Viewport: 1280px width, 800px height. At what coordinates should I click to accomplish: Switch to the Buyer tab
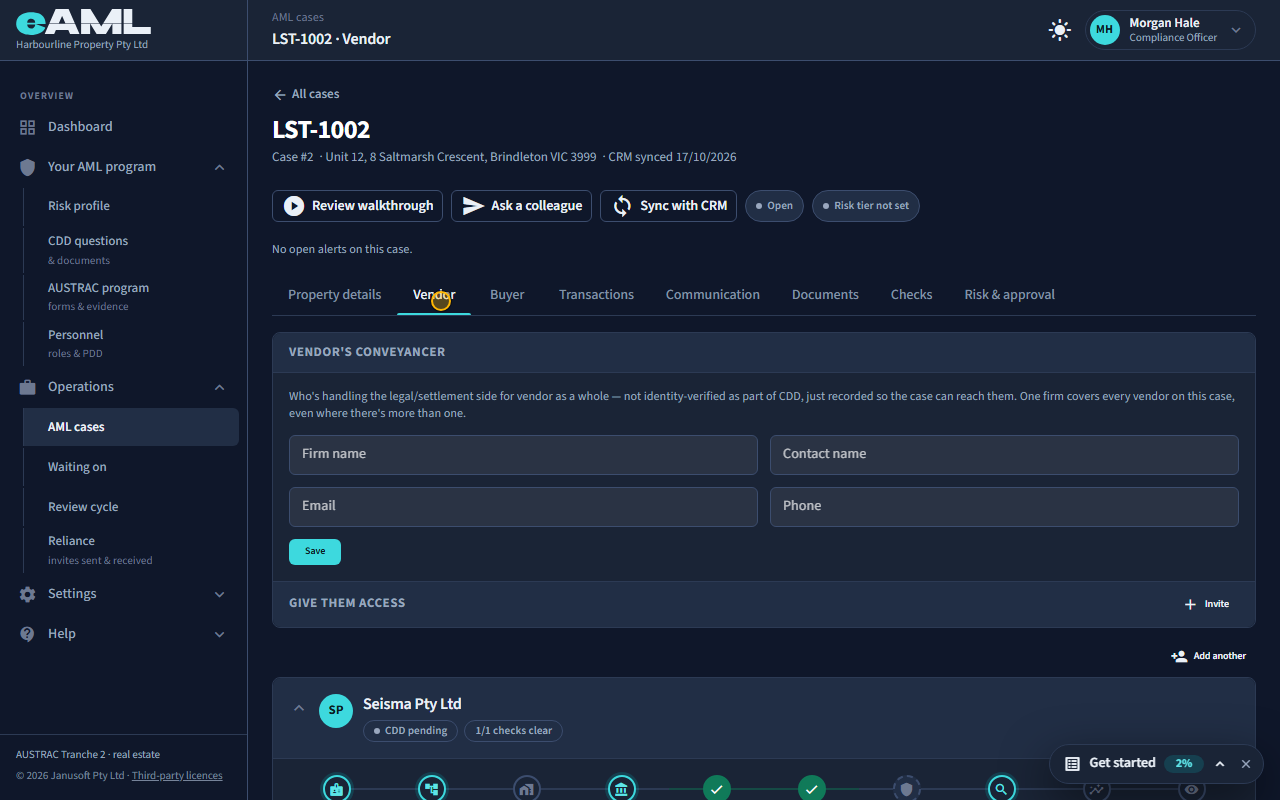point(507,295)
